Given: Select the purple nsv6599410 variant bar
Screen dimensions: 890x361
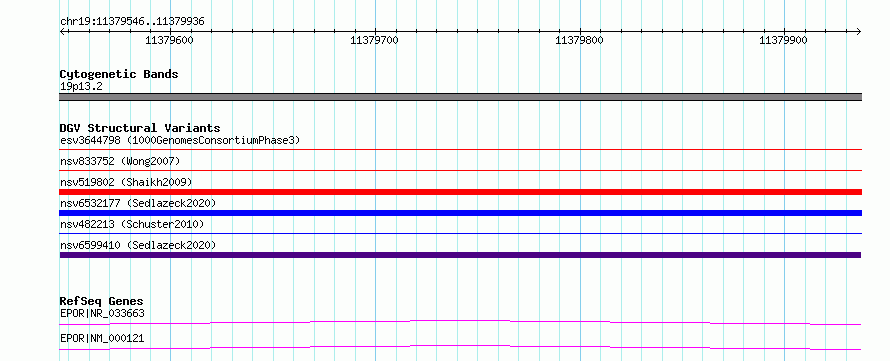Looking at the screenshot, I should pyautogui.click(x=460, y=255).
